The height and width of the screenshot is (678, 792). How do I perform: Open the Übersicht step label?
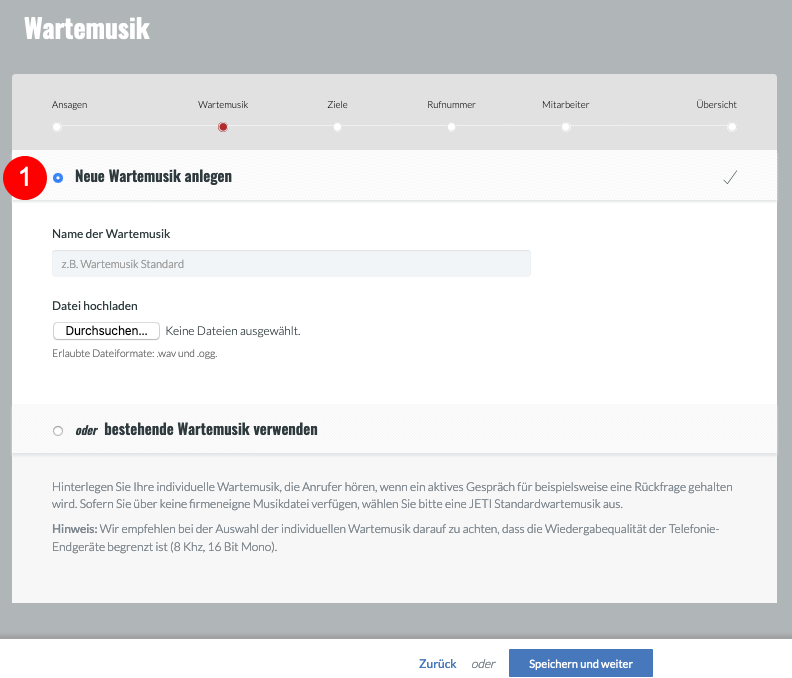click(x=716, y=105)
